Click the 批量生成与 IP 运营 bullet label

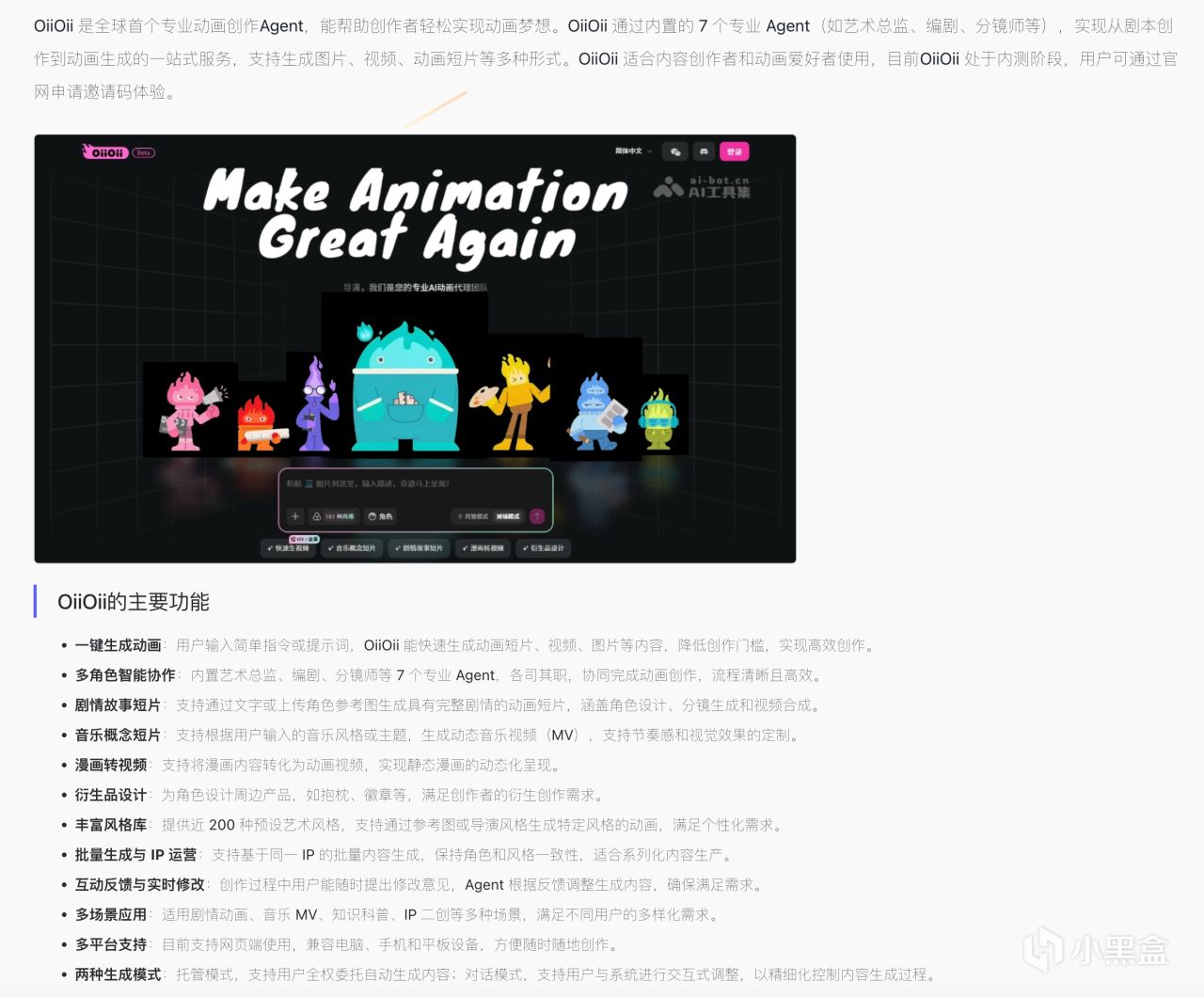coord(136,855)
